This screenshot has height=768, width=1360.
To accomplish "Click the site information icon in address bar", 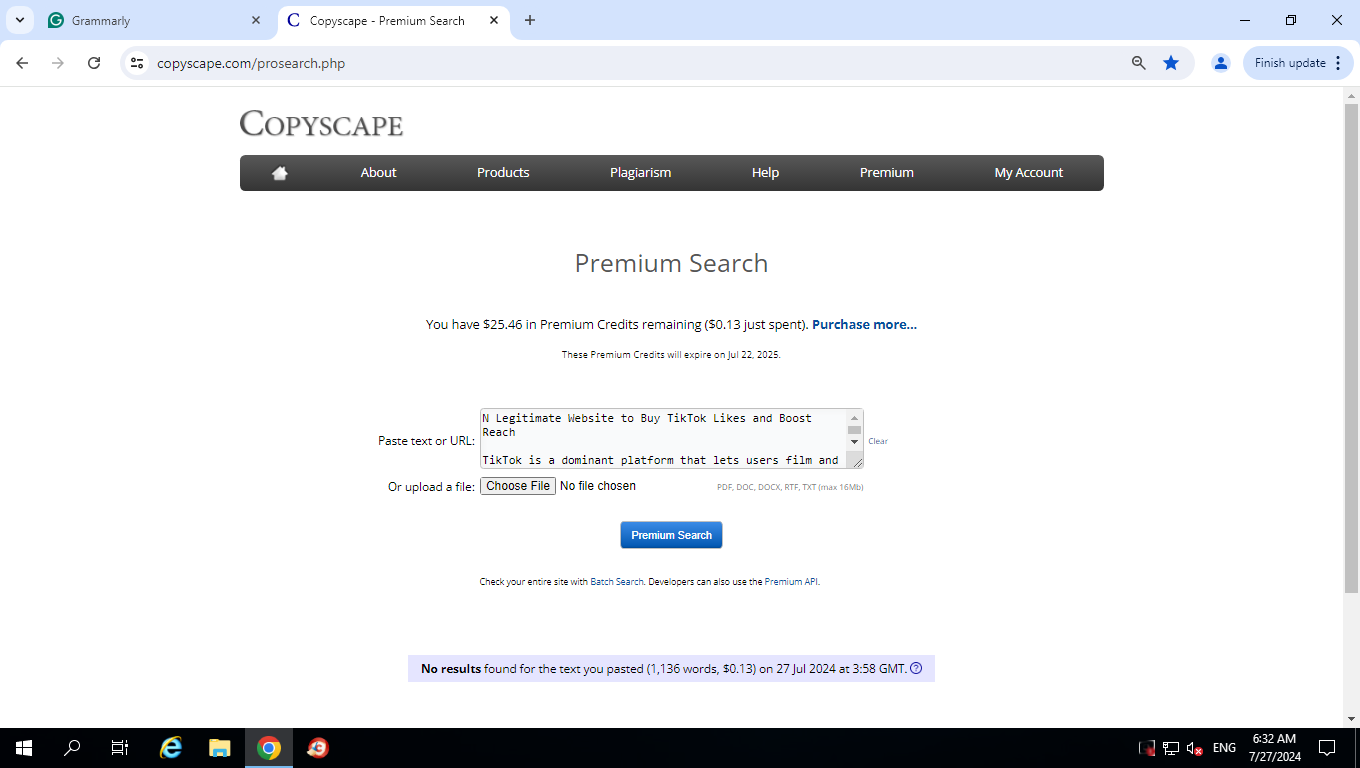I will 138,63.
